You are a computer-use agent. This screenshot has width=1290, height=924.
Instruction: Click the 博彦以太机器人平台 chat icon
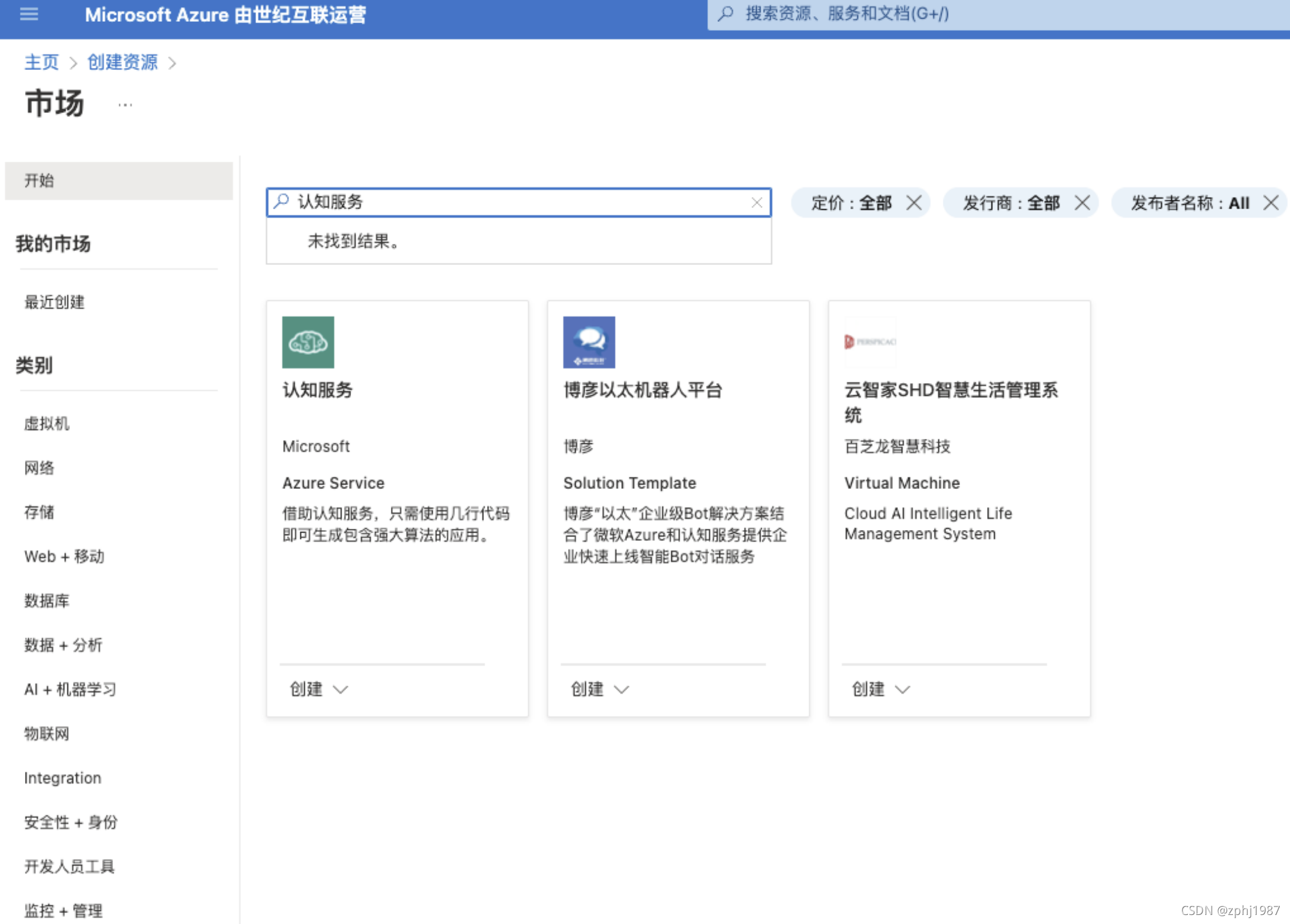[589, 342]
